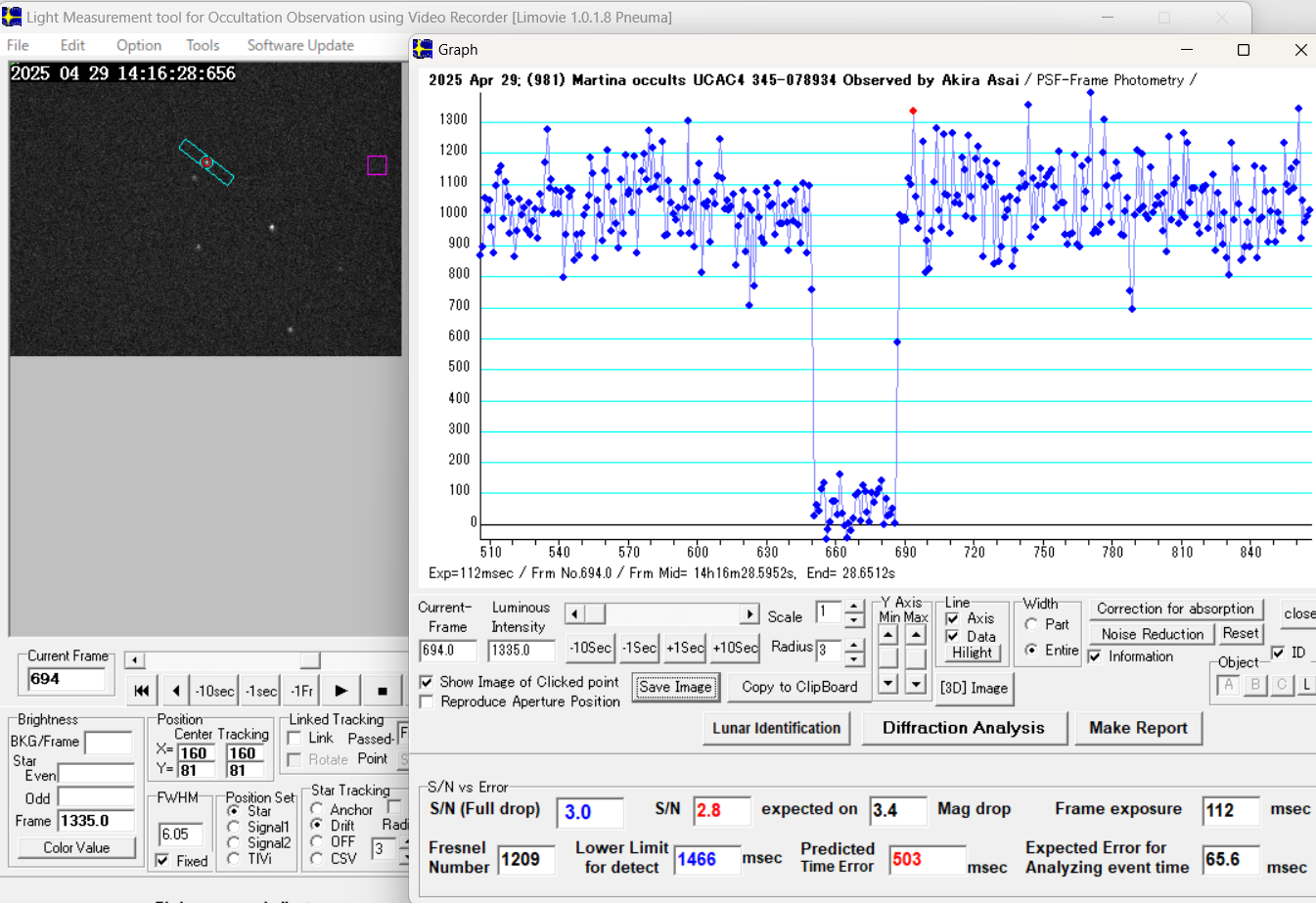The height and width of the screenshot is (903, 1316).
Task: Click the Y Axis Max down arrow
Action: pyautogui.click(x=916, y=684)
